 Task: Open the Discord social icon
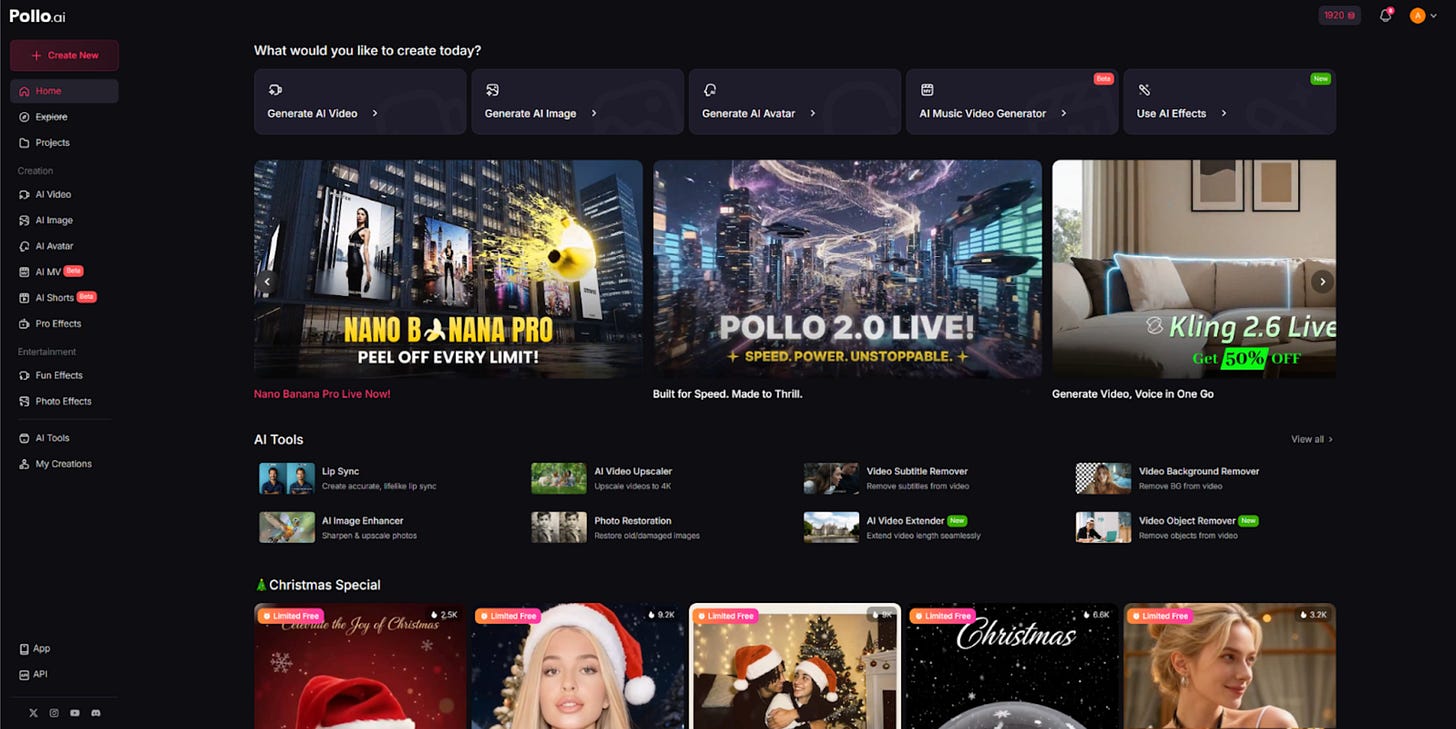click(96, 713)
